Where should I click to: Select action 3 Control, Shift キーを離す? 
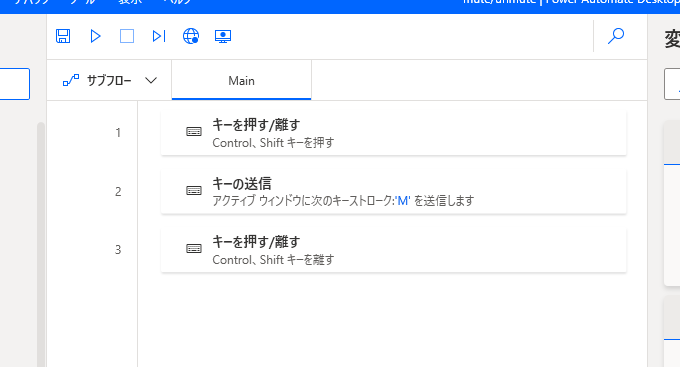(x=393, y=250)
